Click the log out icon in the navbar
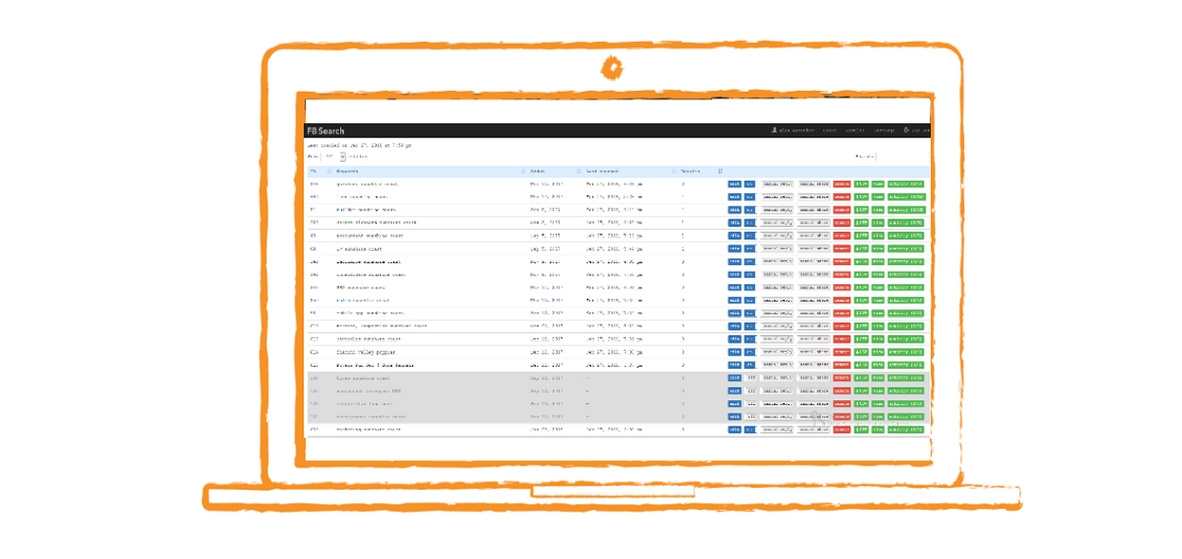This screenshot has height=559, width=1182. (x=906, y=131)
